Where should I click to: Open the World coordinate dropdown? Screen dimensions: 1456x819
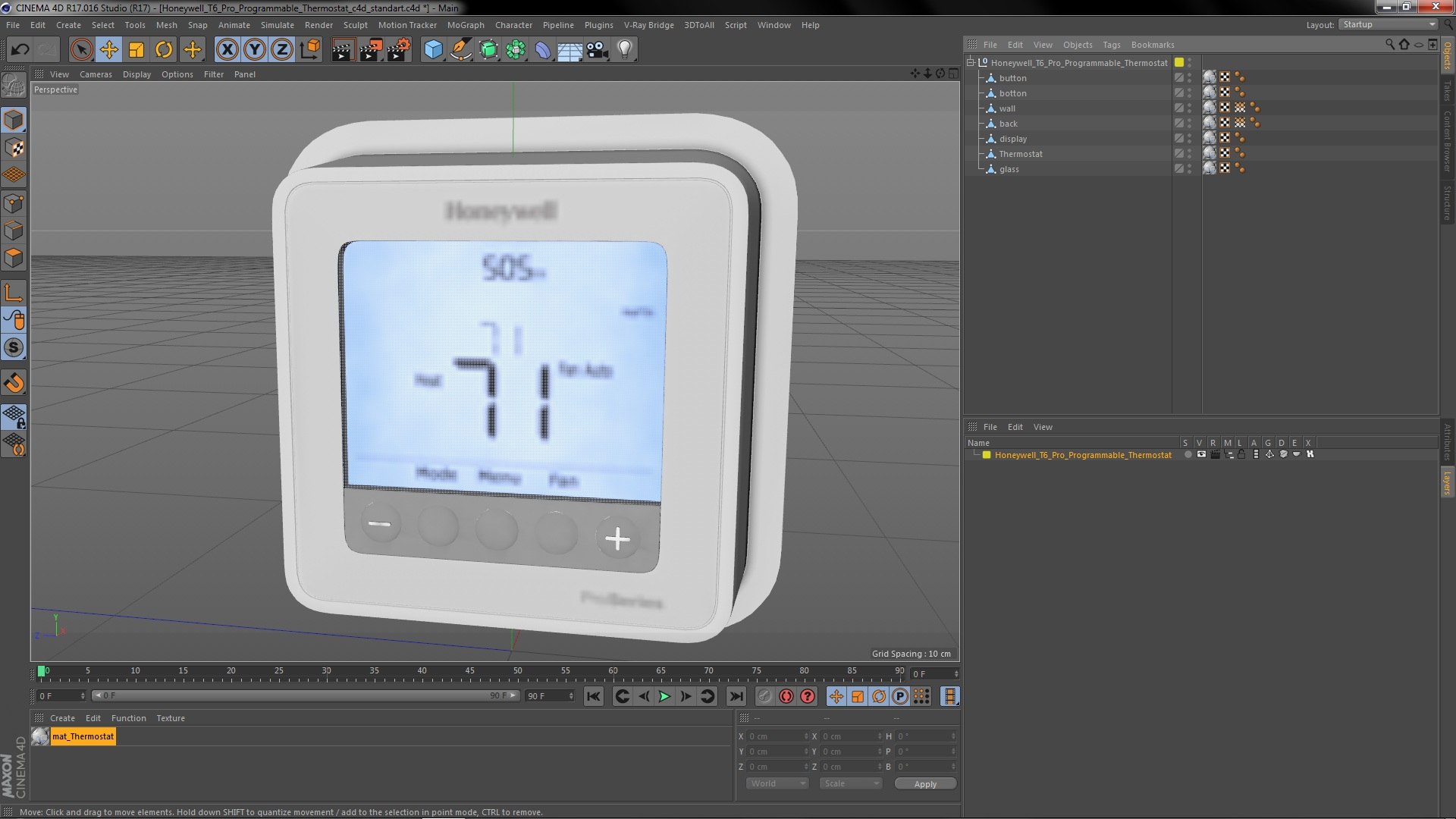(x=777, y=783)
